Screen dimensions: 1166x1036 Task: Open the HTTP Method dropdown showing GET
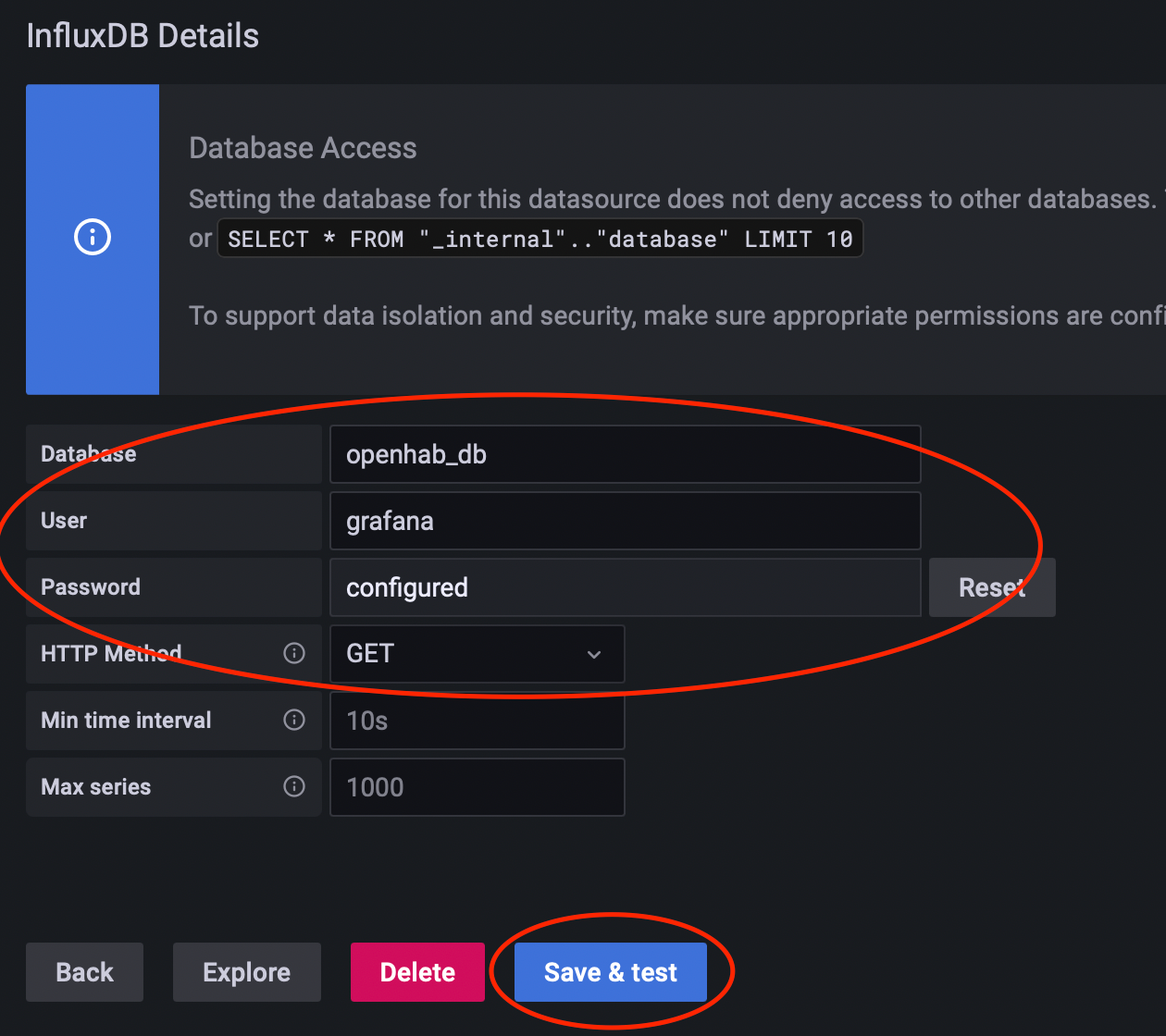[477, 654]
